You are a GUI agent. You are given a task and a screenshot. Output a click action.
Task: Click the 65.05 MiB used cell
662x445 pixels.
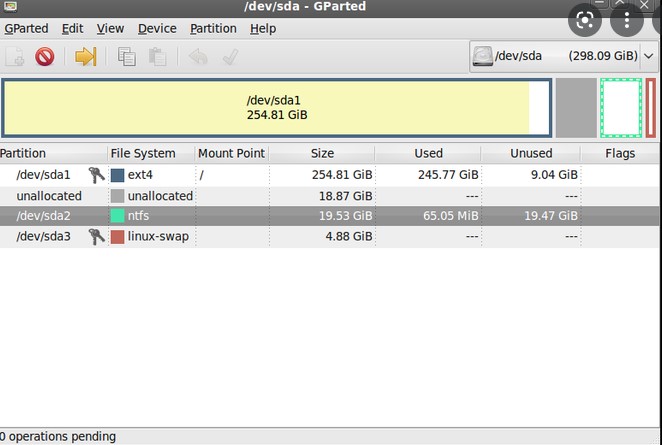pyautogui.click(x=451, y=216)
